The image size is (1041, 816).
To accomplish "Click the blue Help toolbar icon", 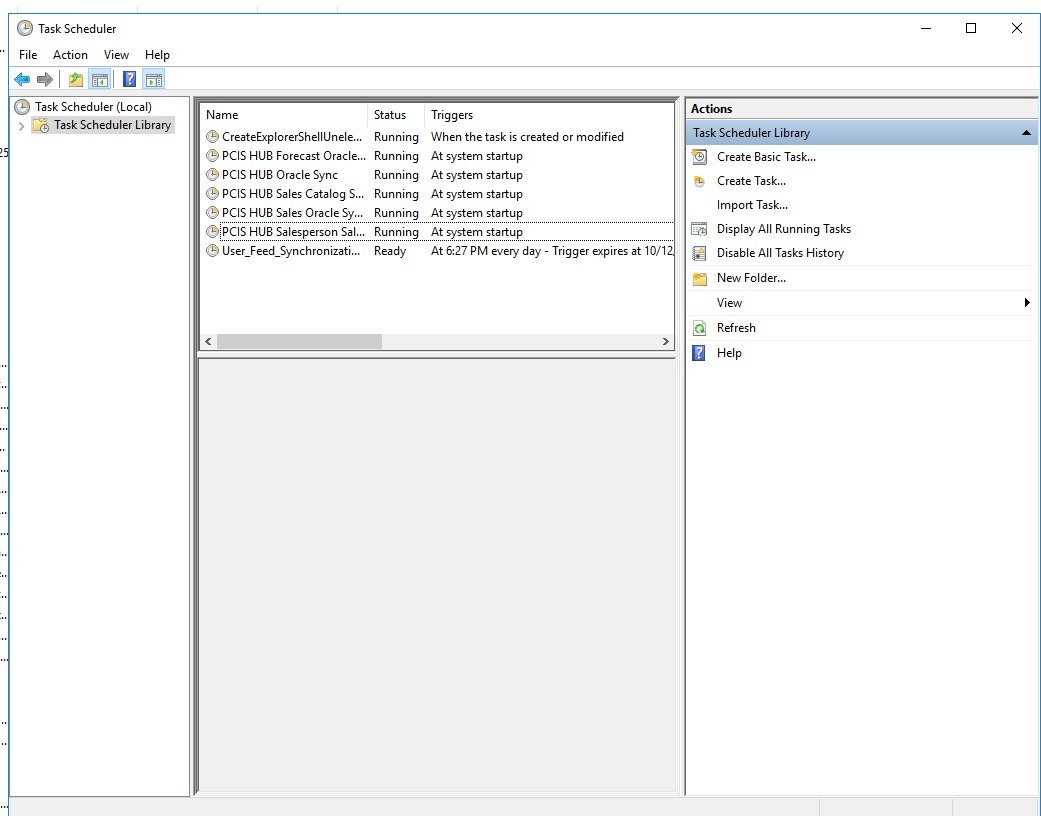I will (x=129, y=80).
